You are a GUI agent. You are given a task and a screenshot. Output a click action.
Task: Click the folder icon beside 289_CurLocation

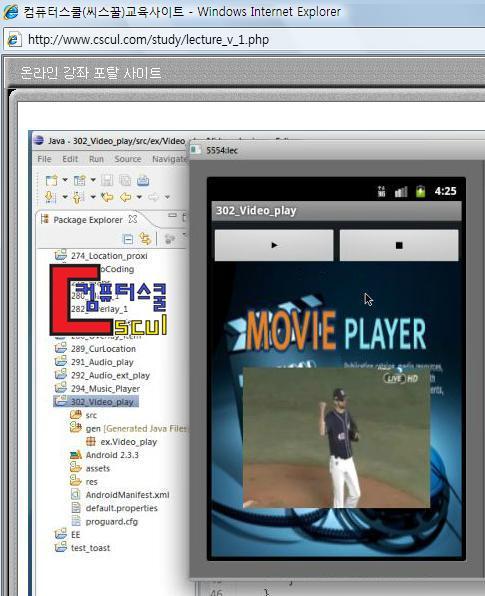60,348
